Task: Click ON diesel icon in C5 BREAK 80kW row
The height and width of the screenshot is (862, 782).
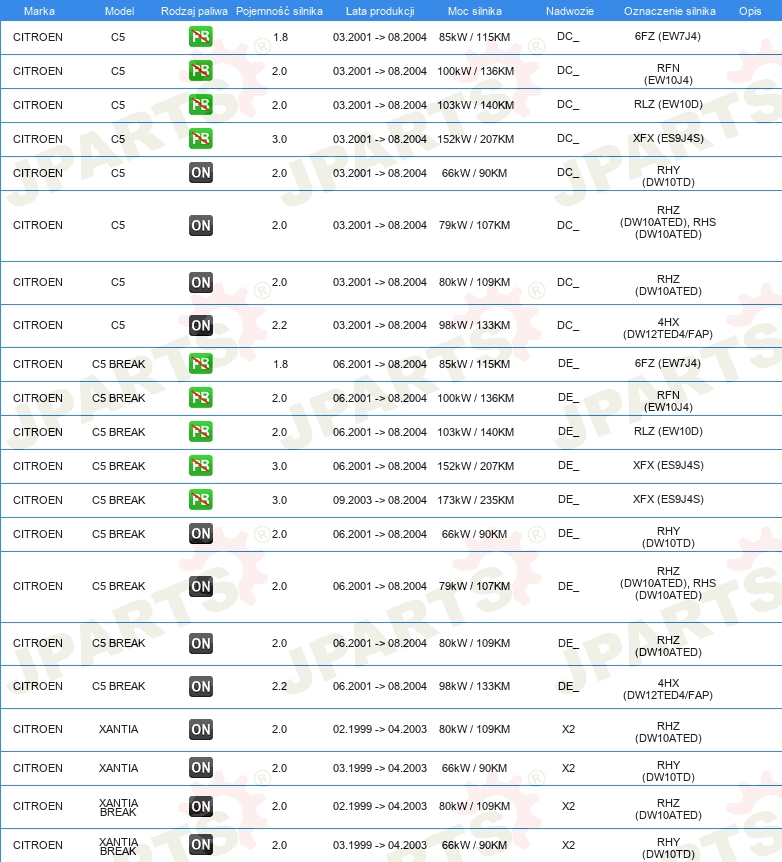Action: point(201,644)
